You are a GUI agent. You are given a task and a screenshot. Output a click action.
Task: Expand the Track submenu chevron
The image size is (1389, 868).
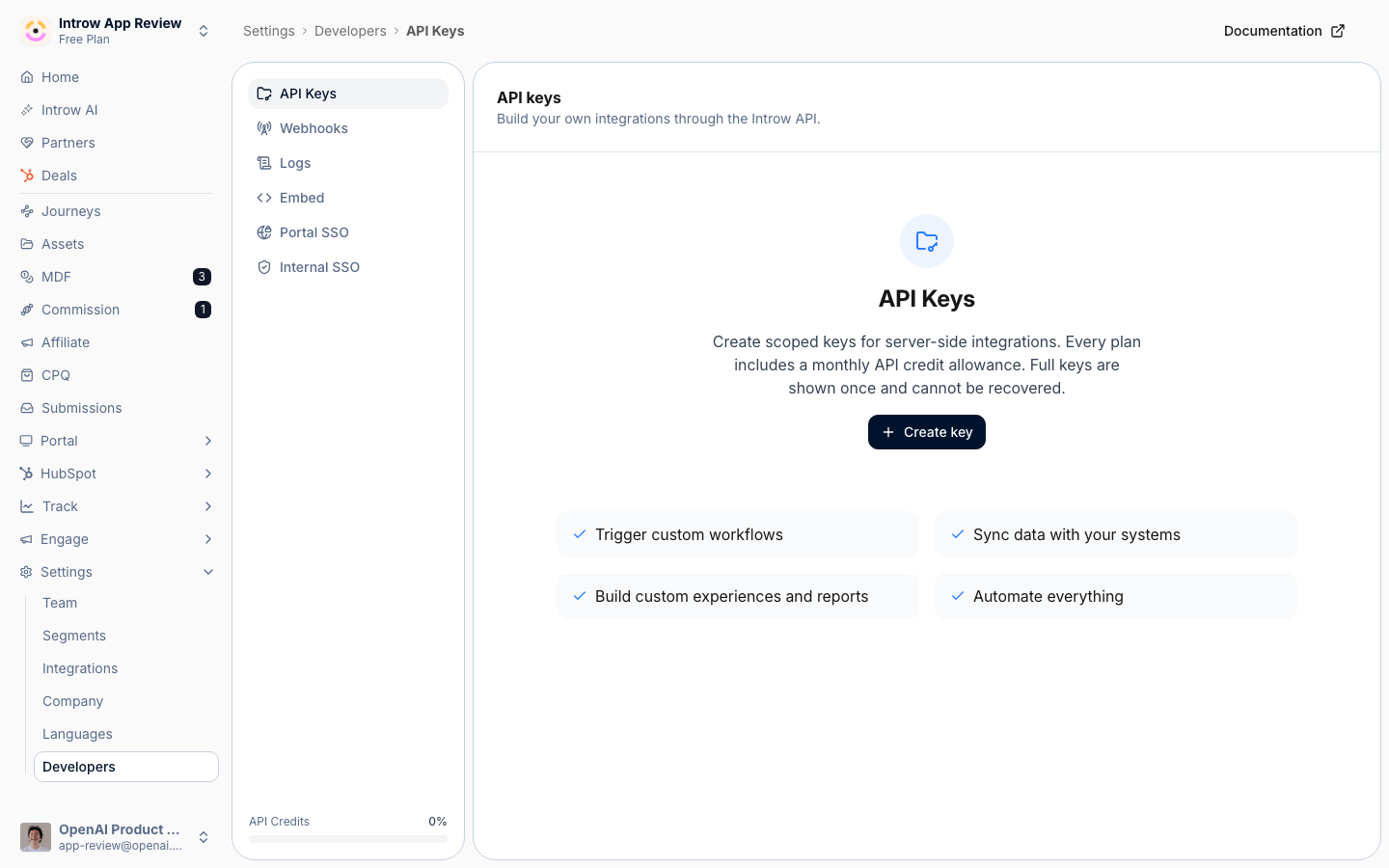208,506
